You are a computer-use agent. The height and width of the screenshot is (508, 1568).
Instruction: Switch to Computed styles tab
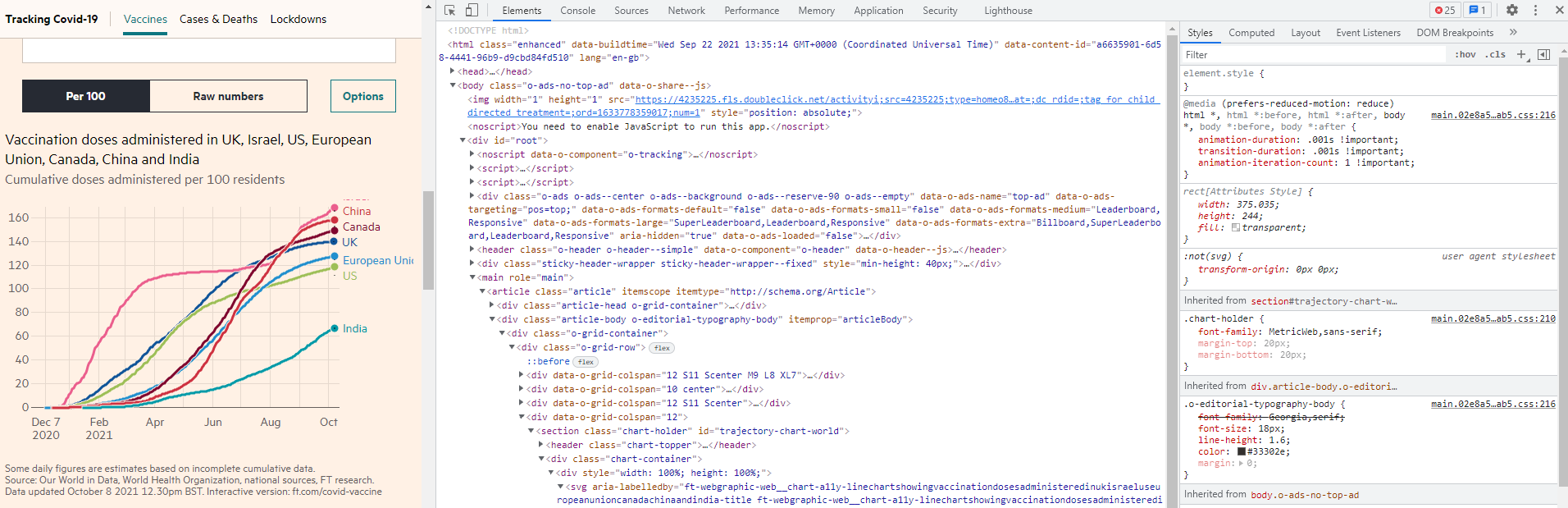click(1251, 33)
